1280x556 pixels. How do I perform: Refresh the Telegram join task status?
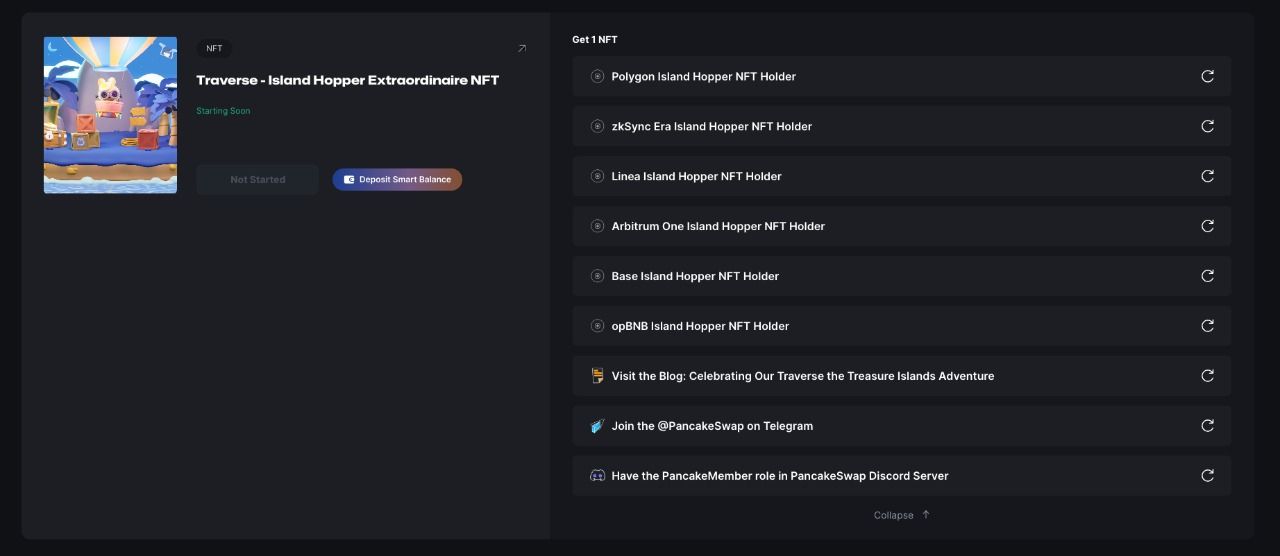pos(1207,426)
